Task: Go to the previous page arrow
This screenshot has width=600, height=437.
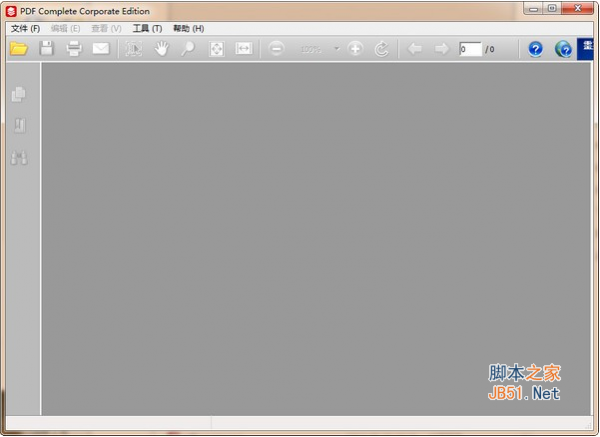Action: click(x=415, y=49)
